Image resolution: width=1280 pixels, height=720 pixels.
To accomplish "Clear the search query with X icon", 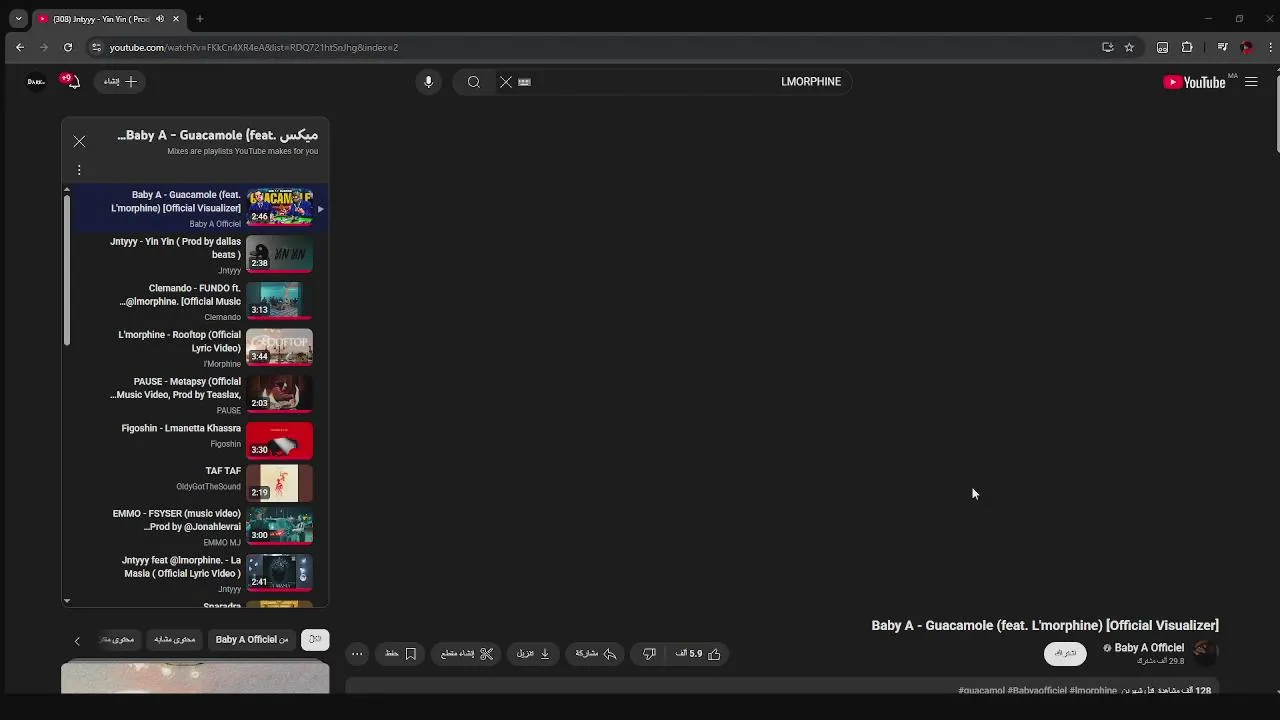I will (506, 82).
